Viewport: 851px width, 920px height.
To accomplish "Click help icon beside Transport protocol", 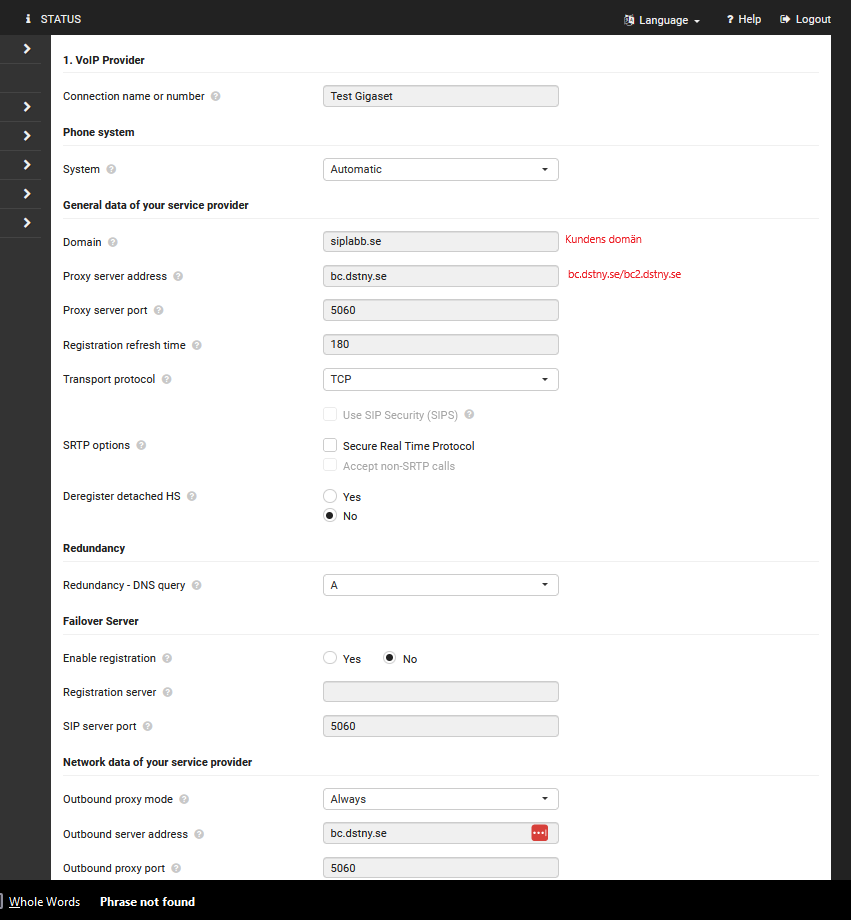I will (x=166, y=380).
